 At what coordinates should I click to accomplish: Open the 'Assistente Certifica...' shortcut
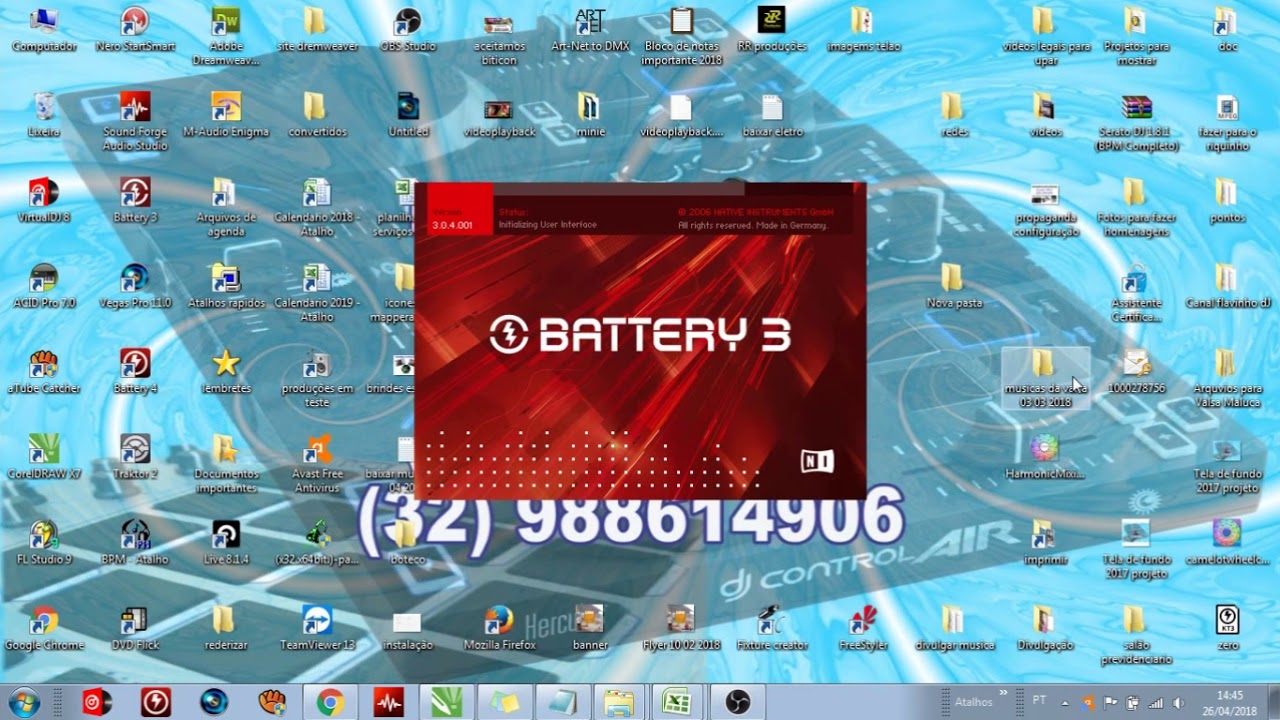point(1137,293)
